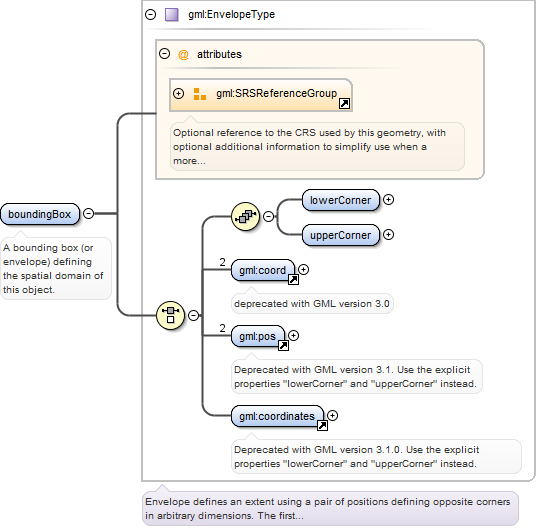Select the gml:coord element
The height and width of the screenshot is (529, 537).
click(263, 270)
